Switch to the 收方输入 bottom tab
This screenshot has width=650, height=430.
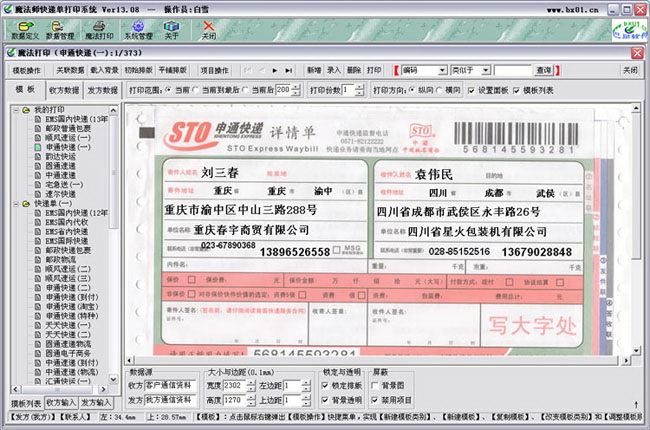point(61,403)
